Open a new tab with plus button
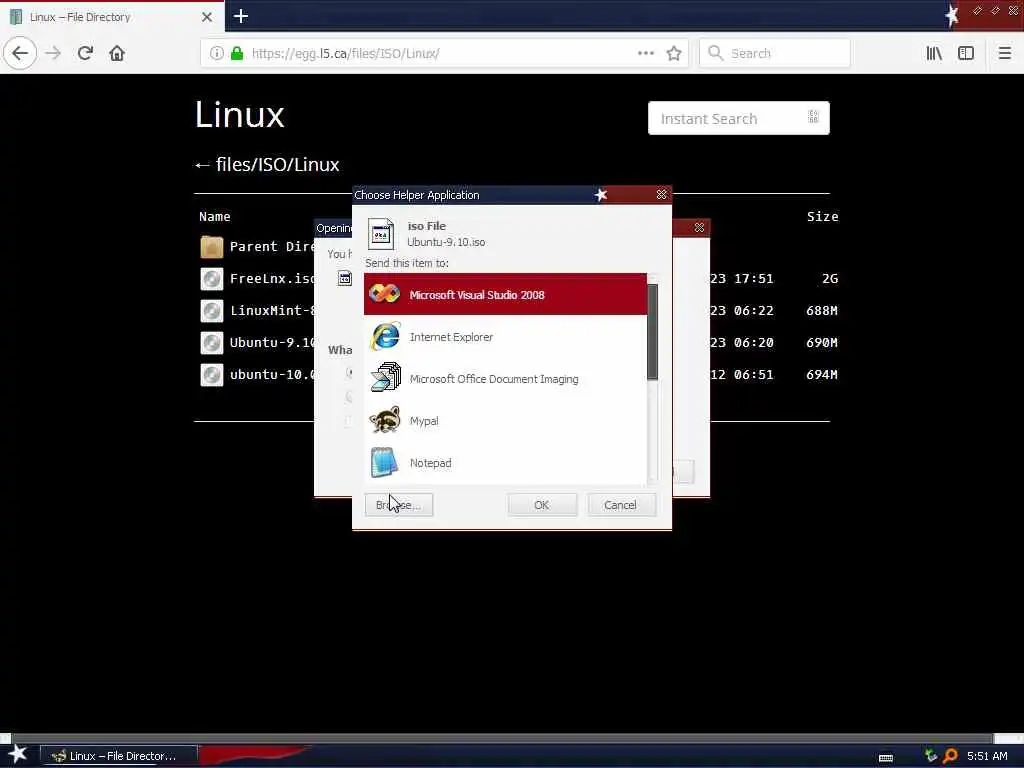 pos(240,16)
